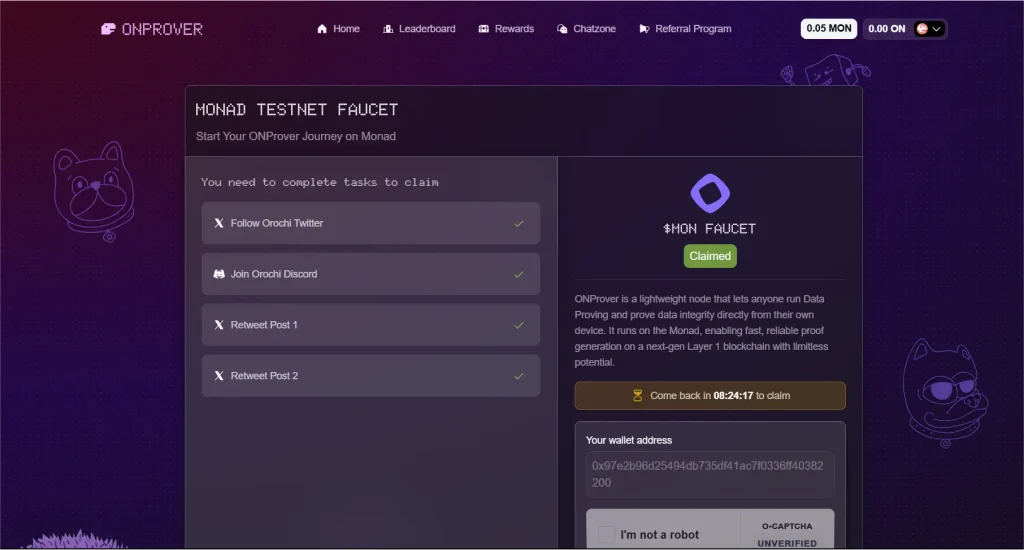Click the profile avatar icon
This screenshot has height=550, width=1024.
click(922, 29)
